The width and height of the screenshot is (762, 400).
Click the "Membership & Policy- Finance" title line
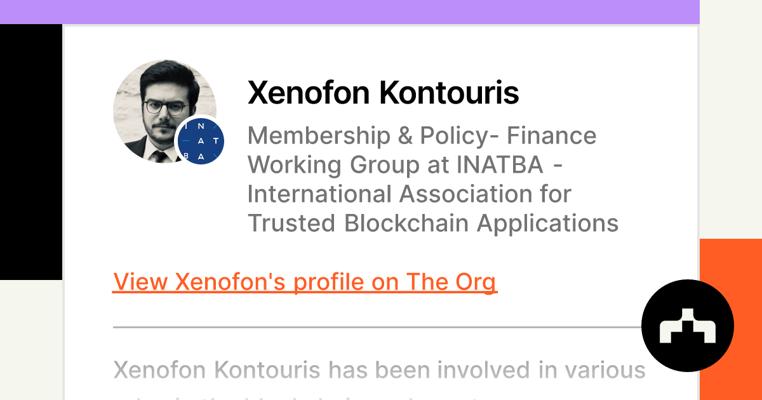(421, 135)
